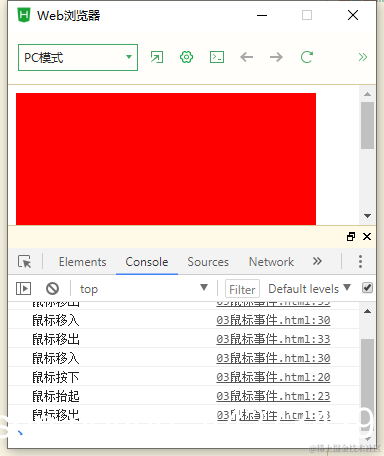Viewport: 384px width, 456px height.
Task: Click the page scrollbar down arrow
Action: coord(367,216)
